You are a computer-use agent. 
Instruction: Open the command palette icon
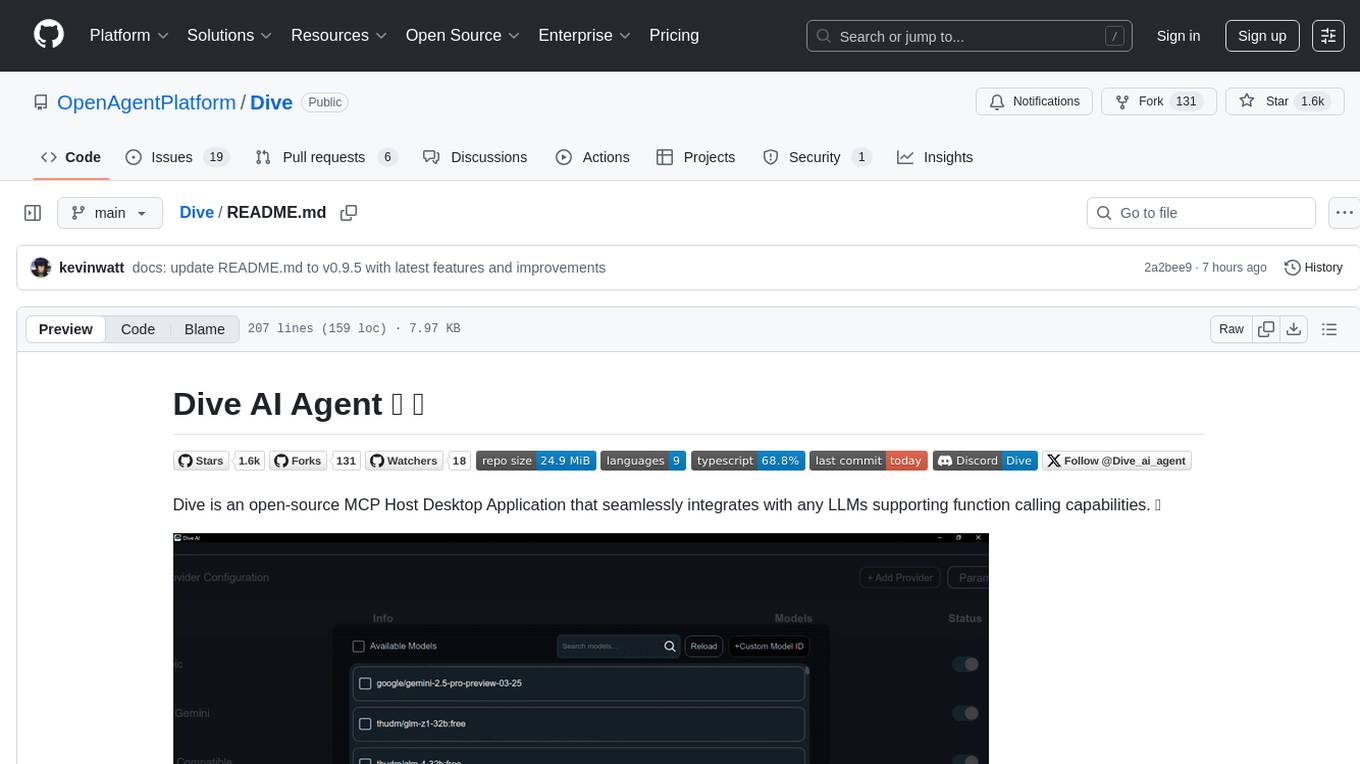(x=1328, y=36)
